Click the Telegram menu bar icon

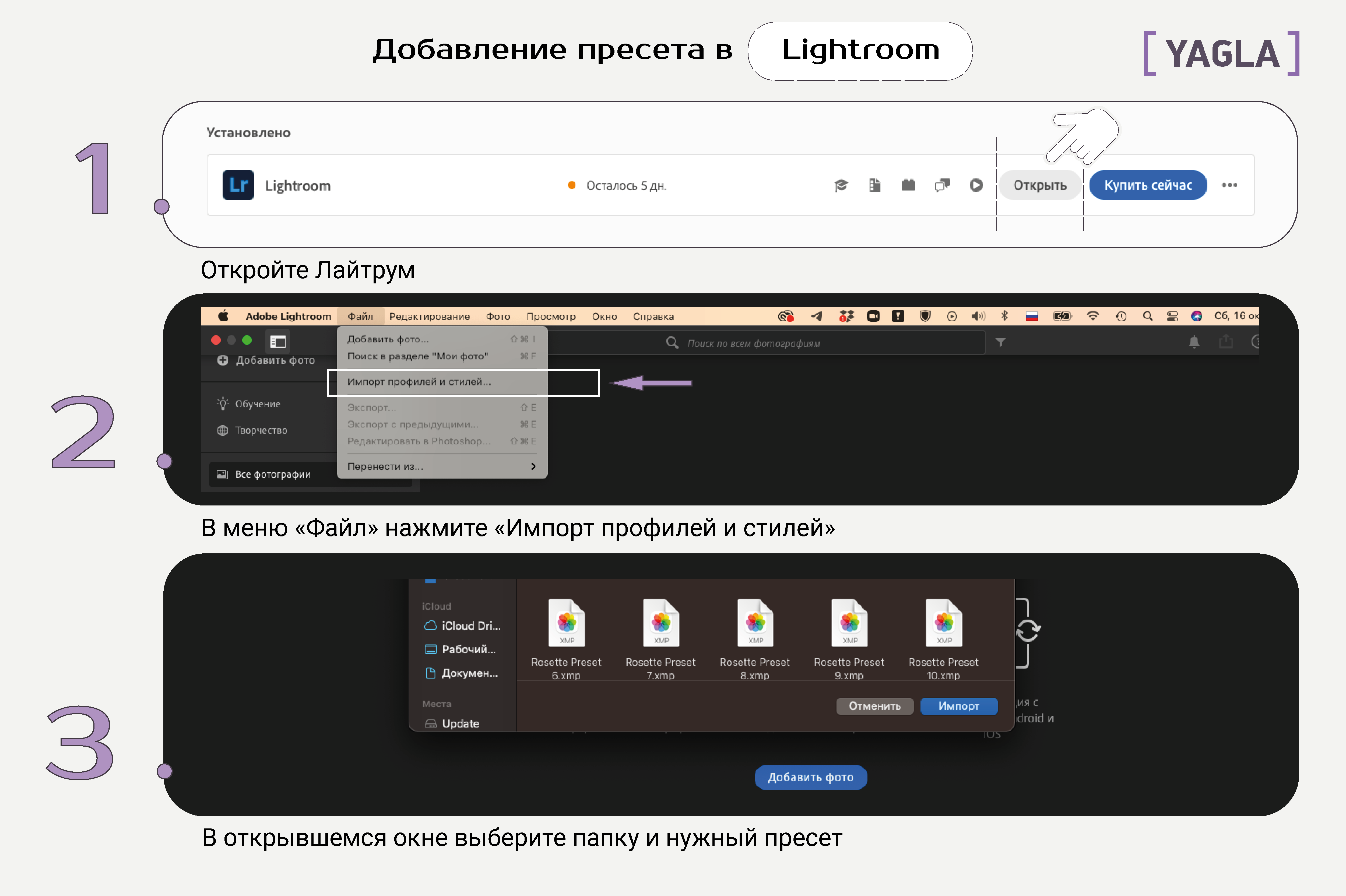click(816, 316)
